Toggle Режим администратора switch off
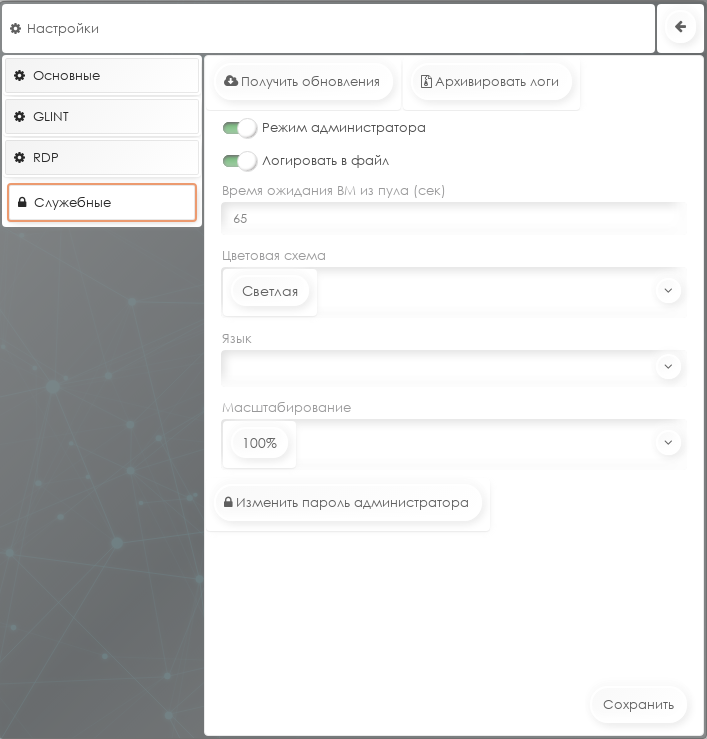Screen dimensions: 707x739 point(239,128)
